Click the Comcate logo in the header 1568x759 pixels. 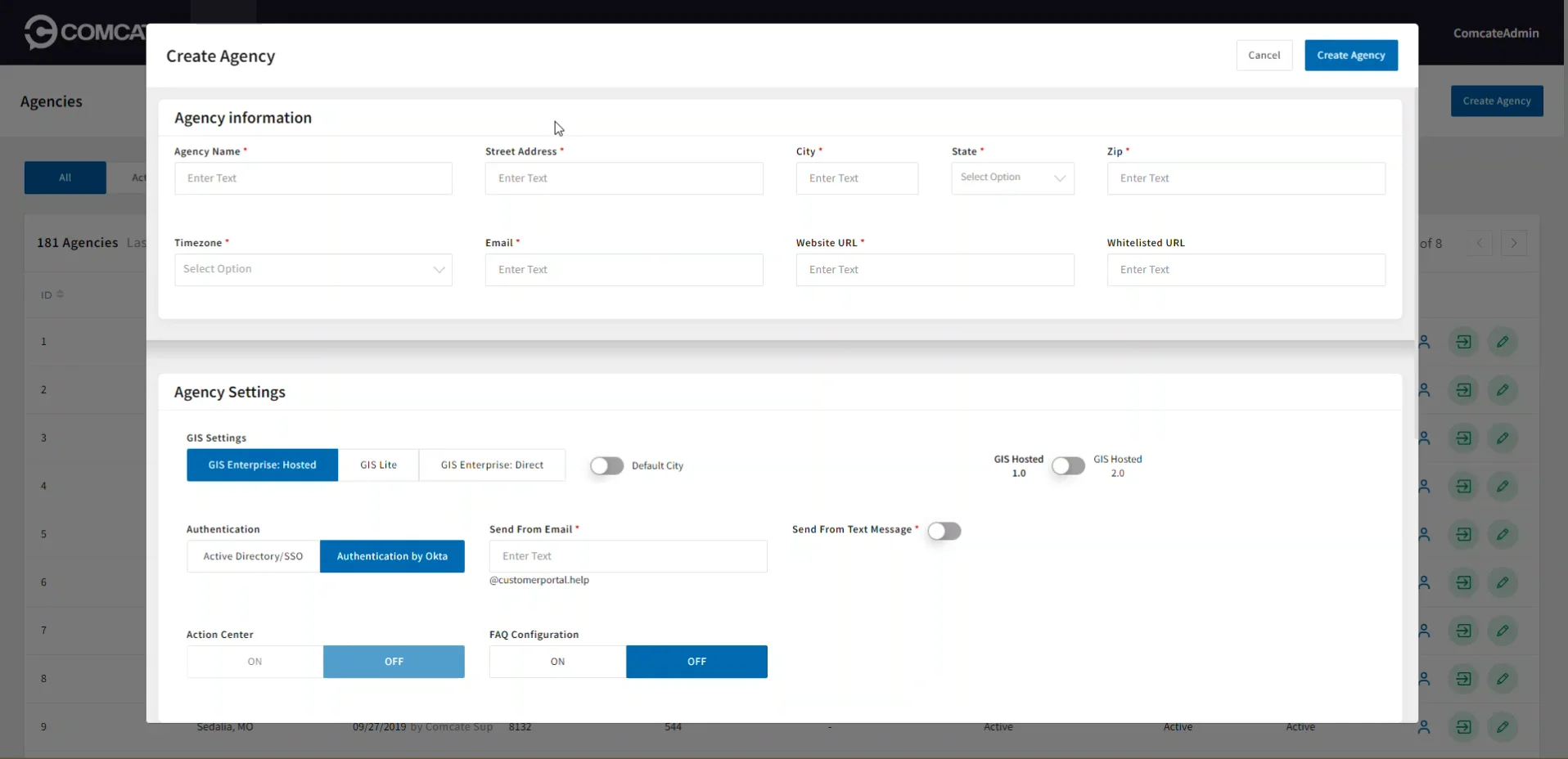pos(41,33)
